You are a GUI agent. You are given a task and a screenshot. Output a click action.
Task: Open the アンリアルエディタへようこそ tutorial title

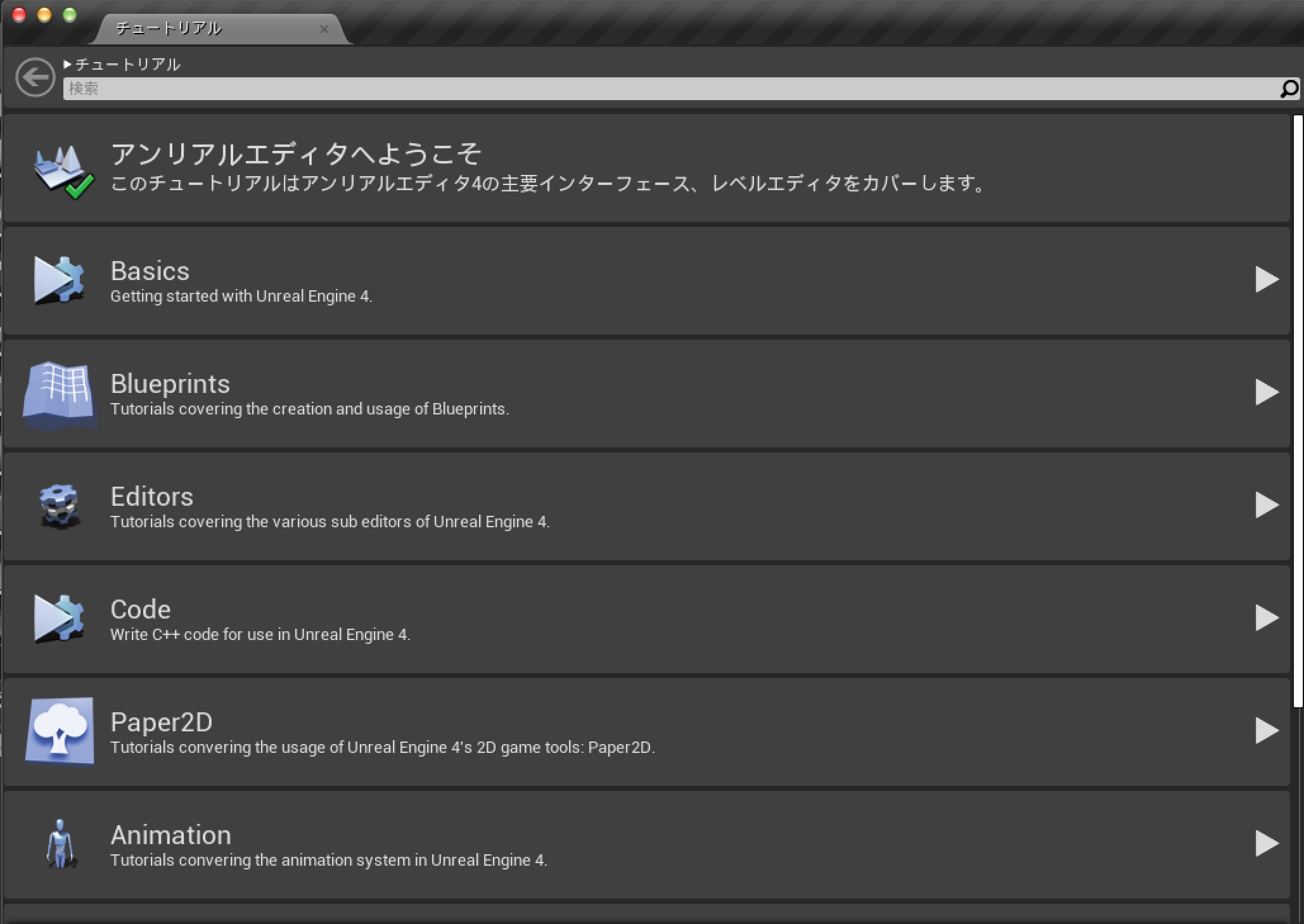[x=296, y=153]
